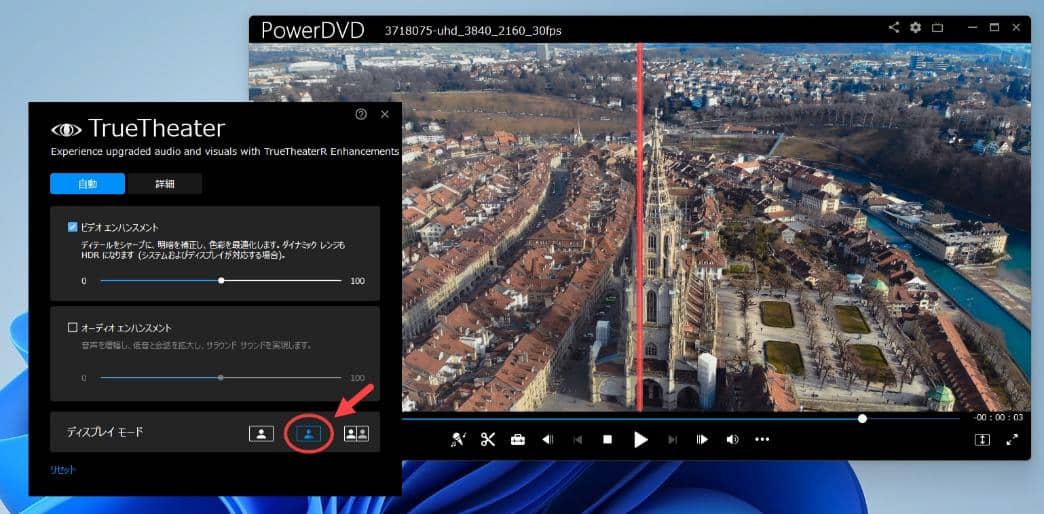The height and width of the screenshot is (514, 1044).
Task: Enter fullscreen mode in PowerDVD
Action: 1012,439
